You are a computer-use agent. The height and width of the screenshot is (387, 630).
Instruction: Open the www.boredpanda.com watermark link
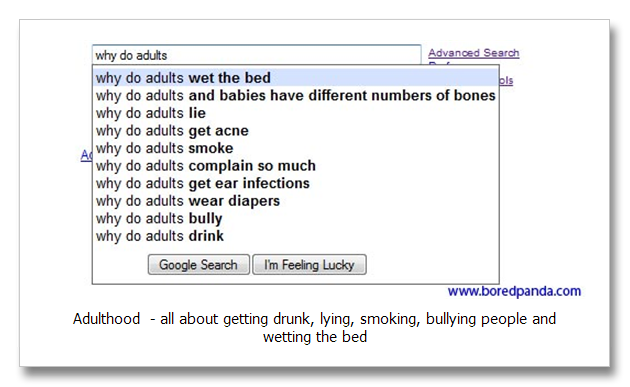click(514, 291)
